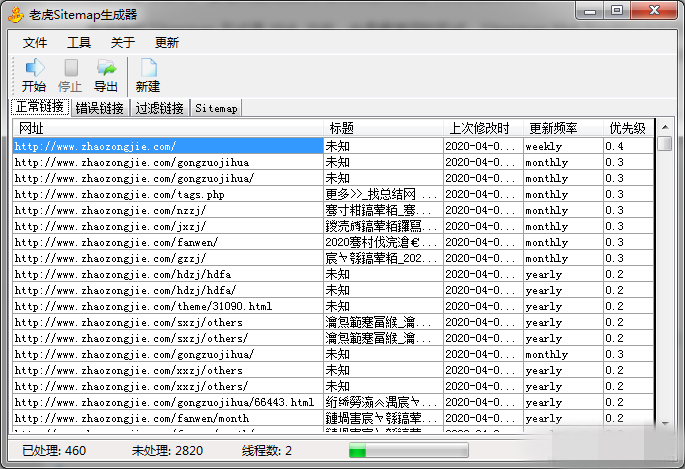This screenshot has width=685, height=469.
Task: Select the /fanwen/month URL row
Action: coord(333,418)
